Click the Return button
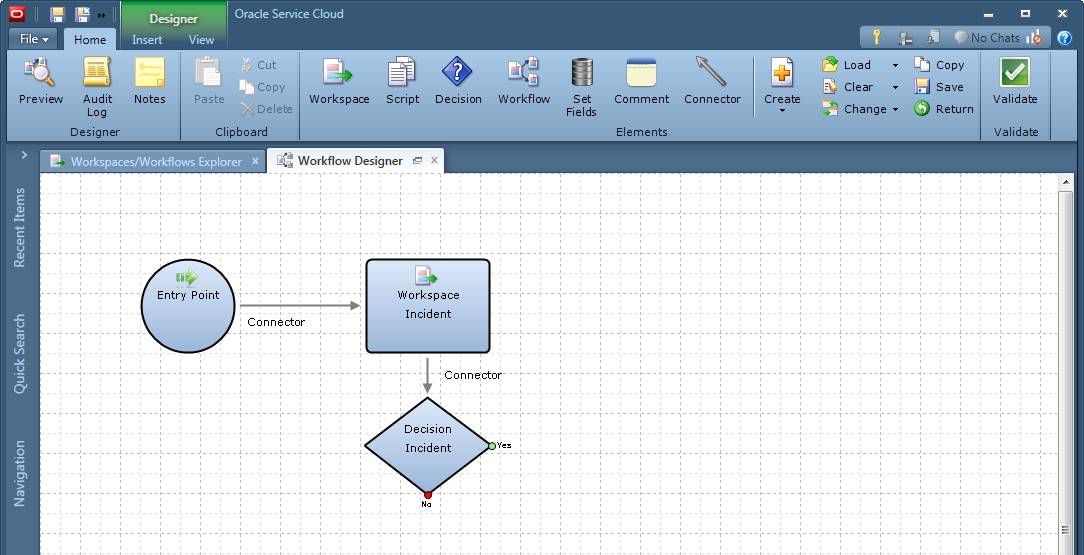Screen dimensions: 1084x555 tap(944, 109)
